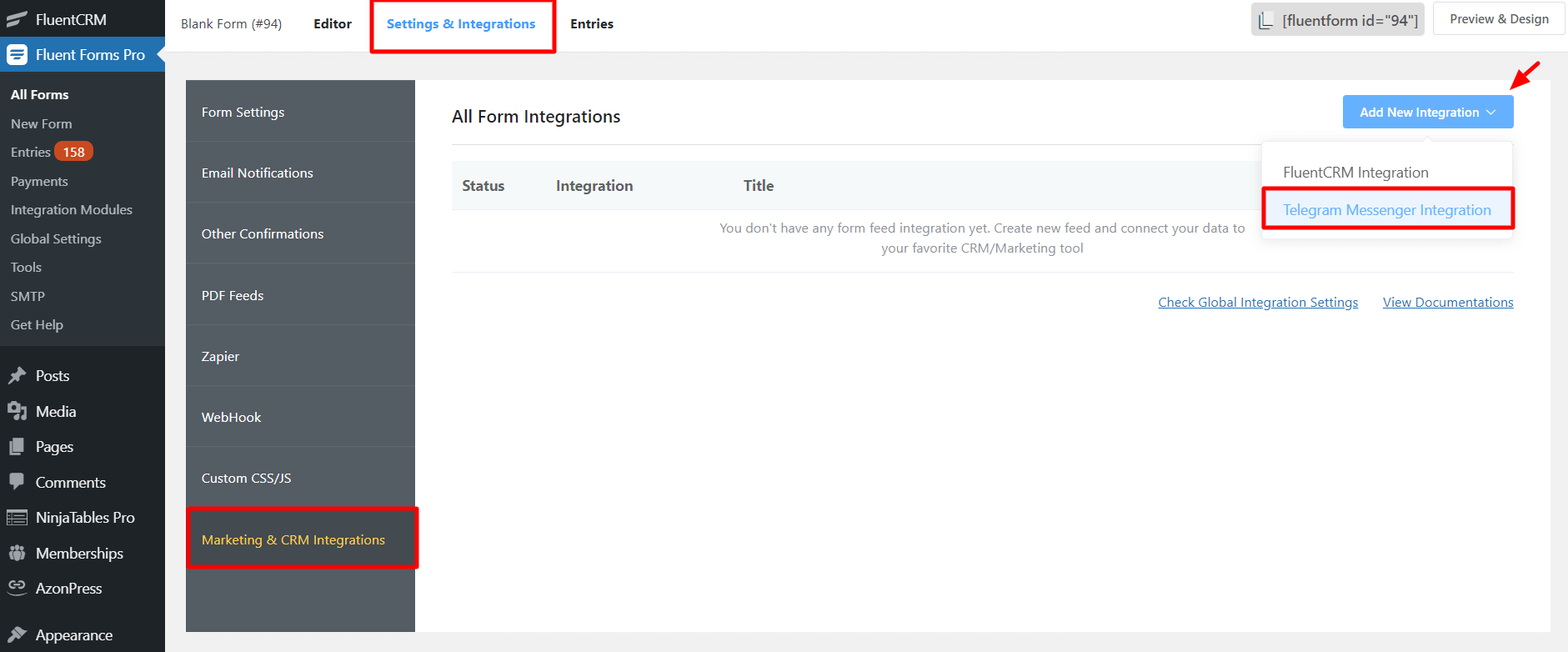Open Memberships admin menu

[83, 553]
